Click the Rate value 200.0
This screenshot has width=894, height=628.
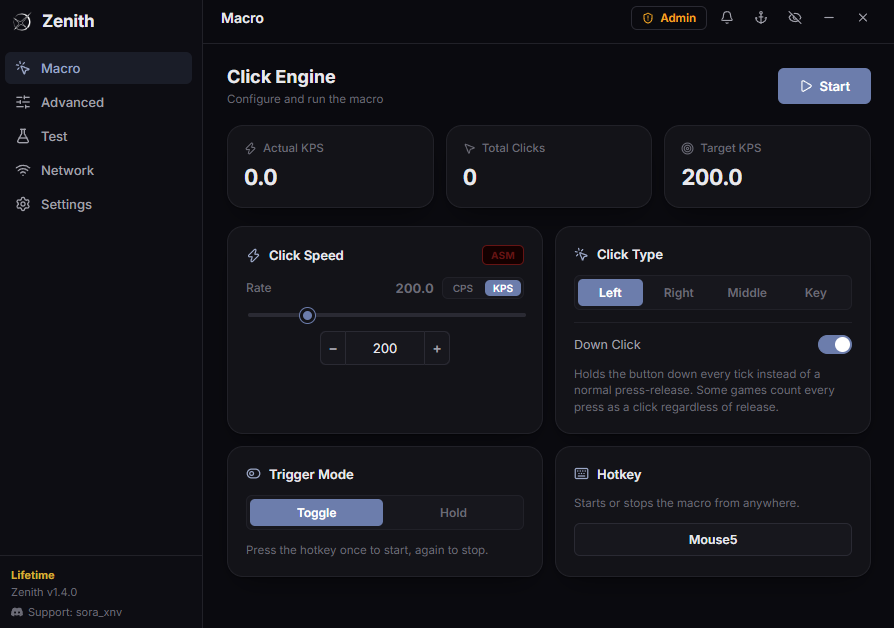pos(415,288)
